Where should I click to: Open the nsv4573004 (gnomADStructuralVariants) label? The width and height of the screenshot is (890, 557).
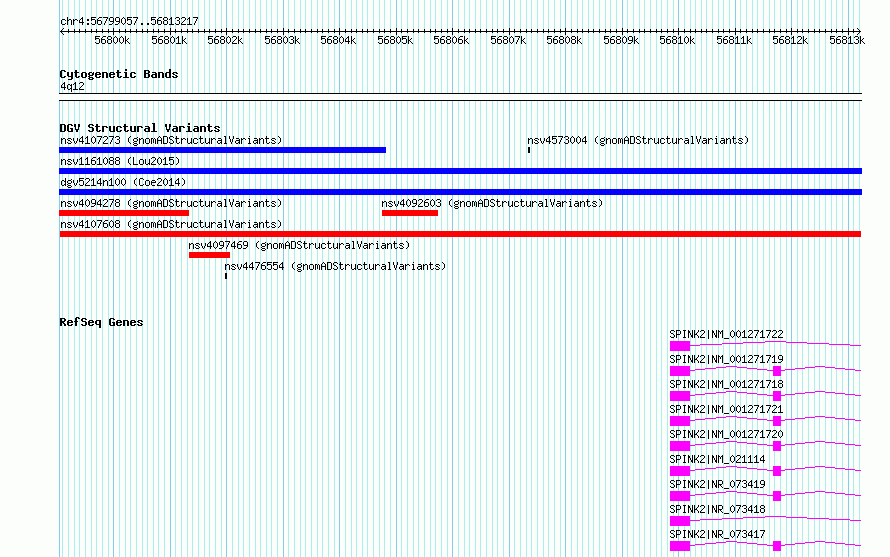pyautogui.click(x=638, y=140)
